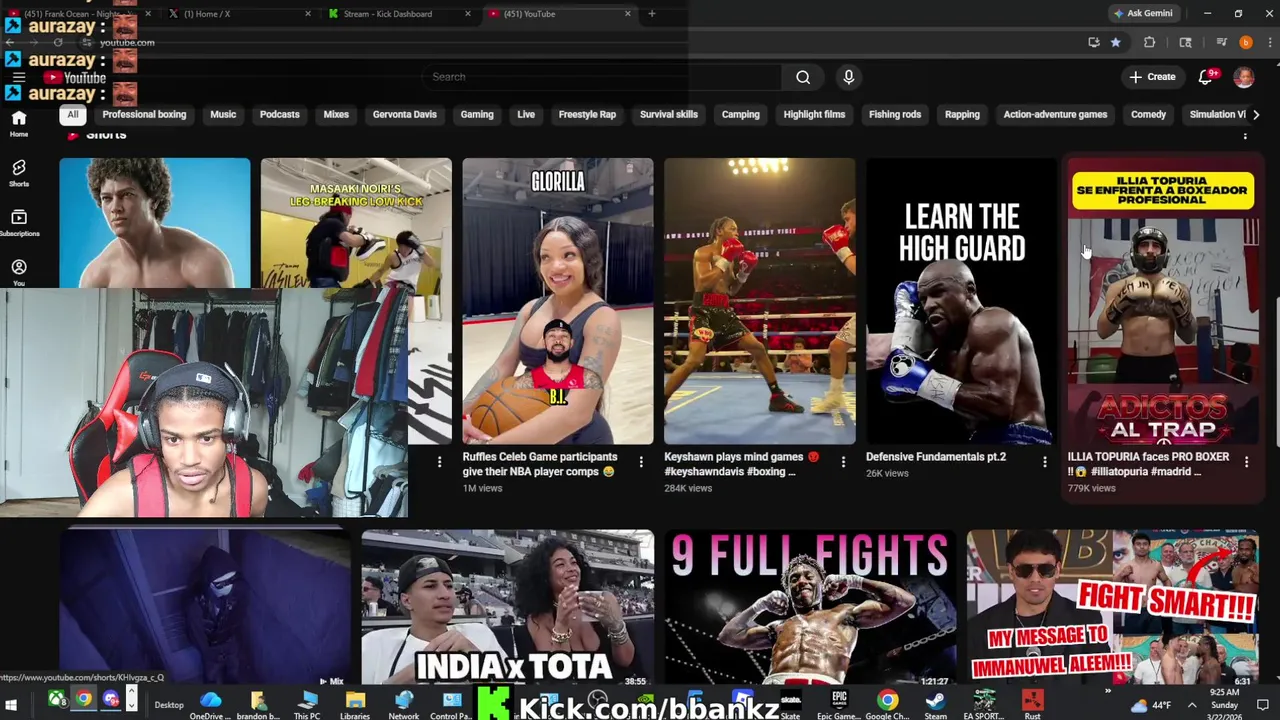Show more filter chips with right arrow
Screen dimensions: 1280x720
(x=1256, y=114)
